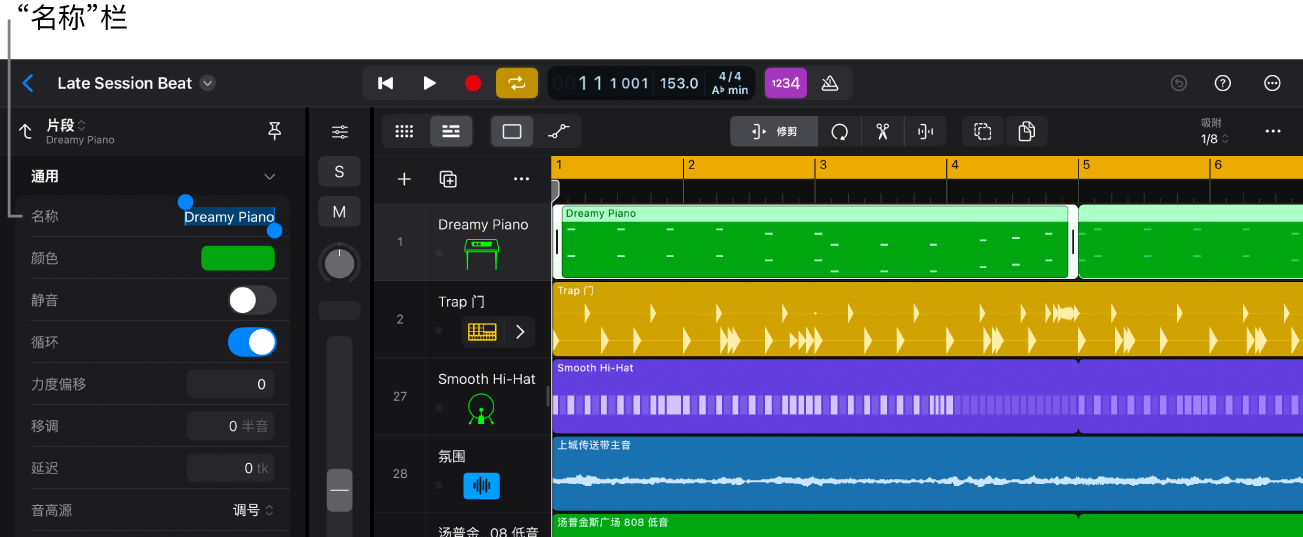Open the green 颜色 color swatch
Screen dimensions: 1303x537
click(238, 258)
